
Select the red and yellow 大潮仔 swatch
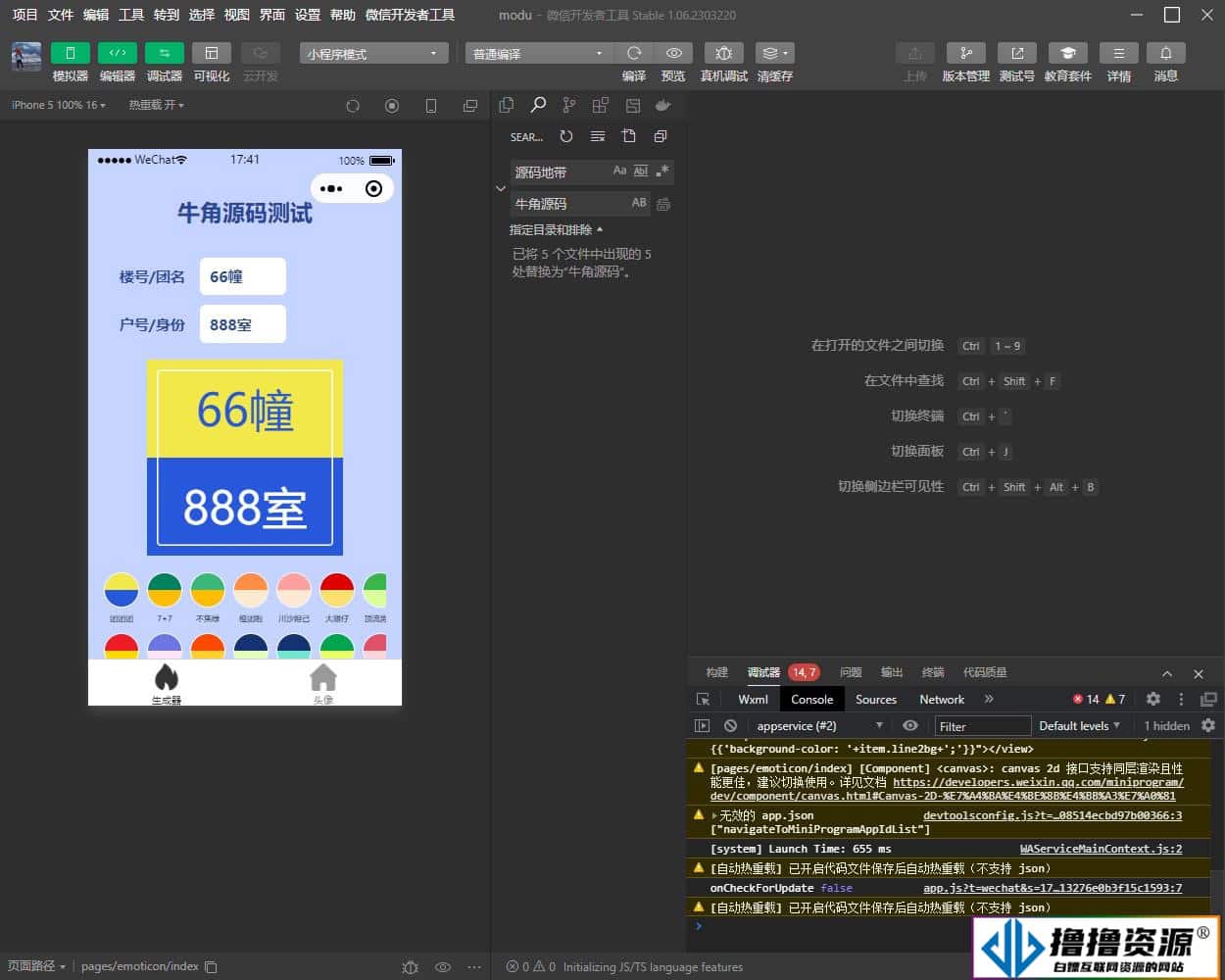tap(336, 590)
